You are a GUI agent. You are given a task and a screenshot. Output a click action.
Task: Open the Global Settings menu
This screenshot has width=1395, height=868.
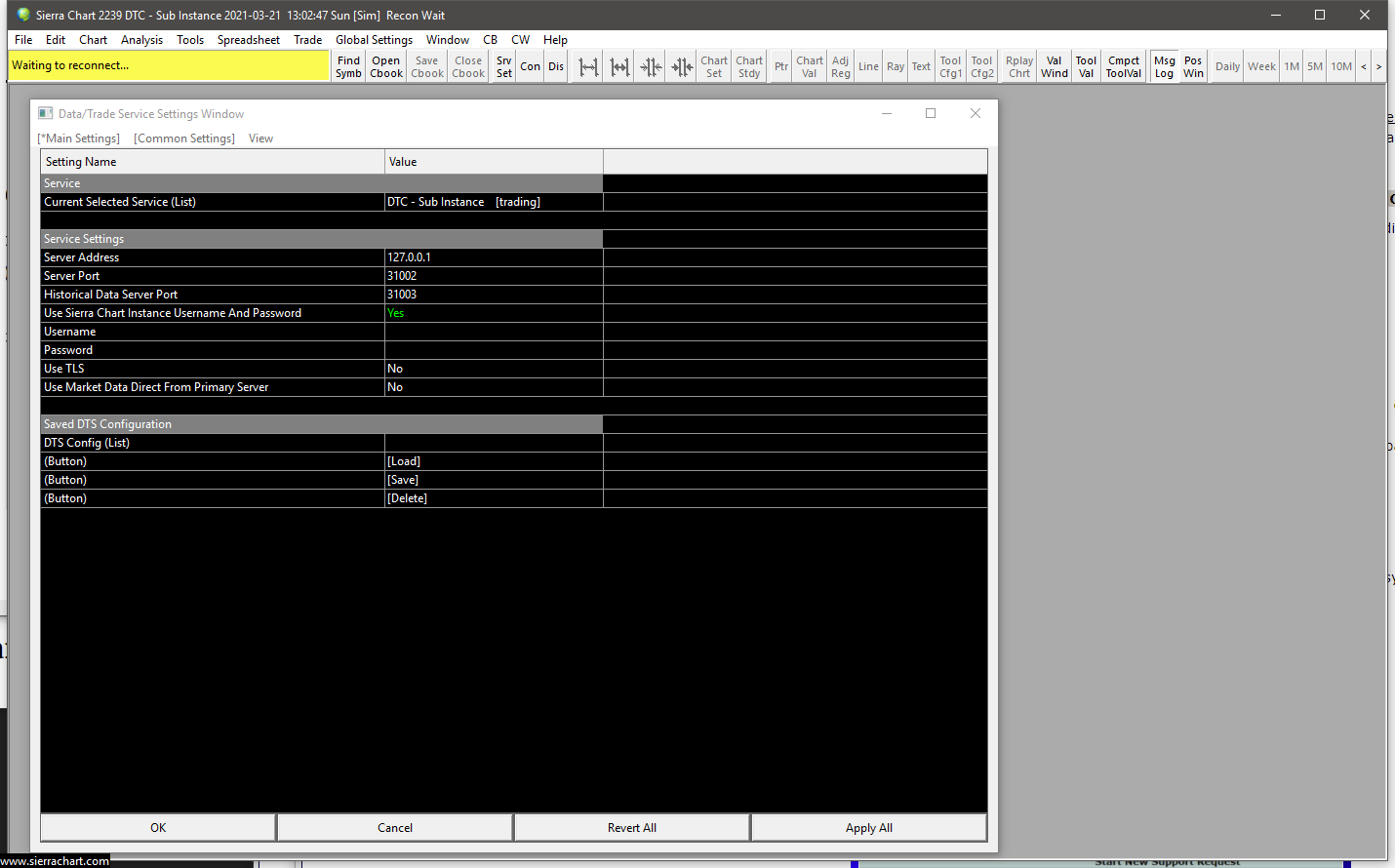point(374,40)
